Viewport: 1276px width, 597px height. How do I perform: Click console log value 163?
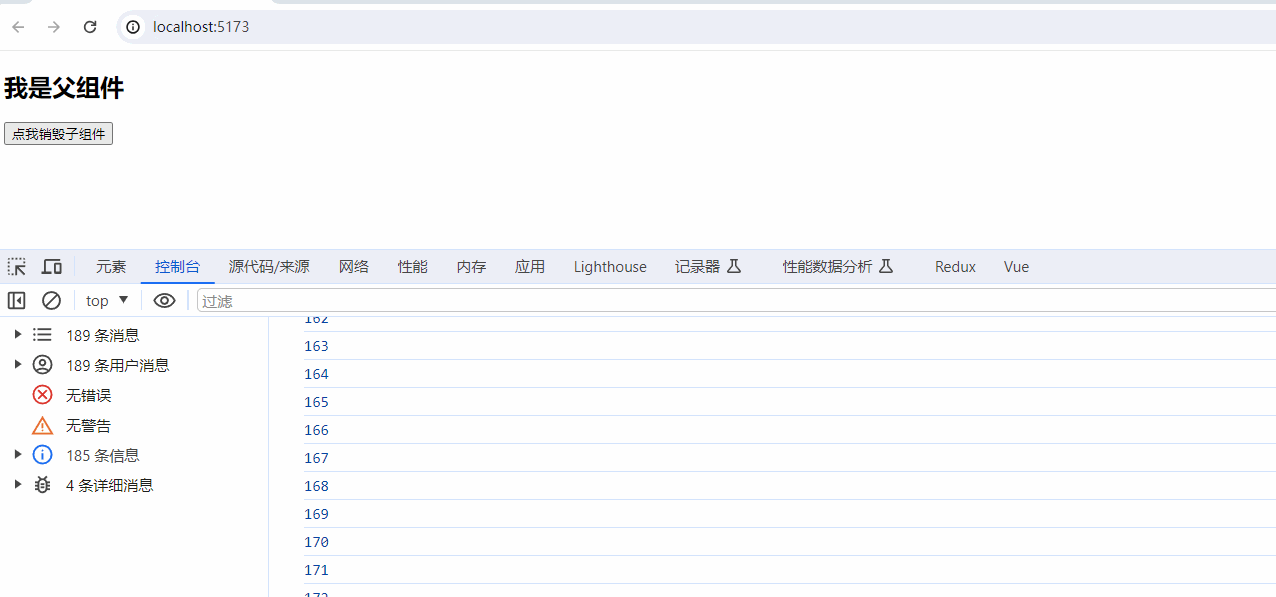pos(316,346)
